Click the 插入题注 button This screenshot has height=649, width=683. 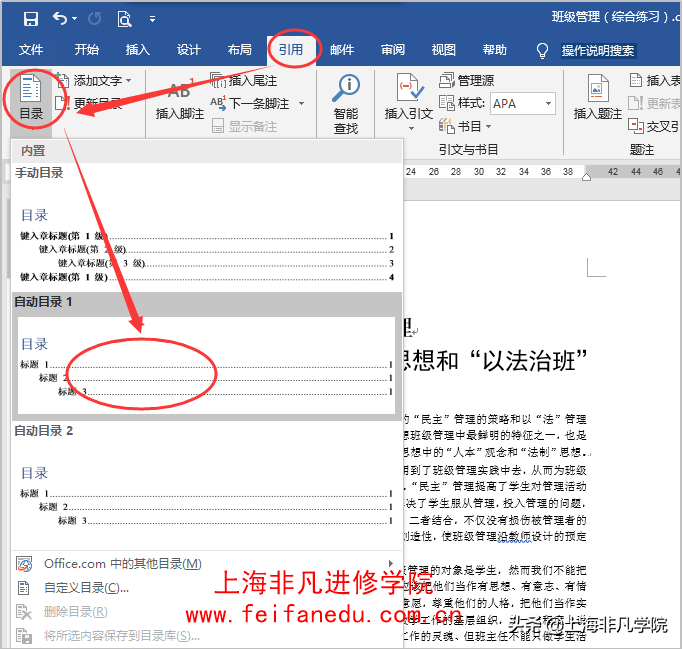pyautogui.click(x=598, y=98)
